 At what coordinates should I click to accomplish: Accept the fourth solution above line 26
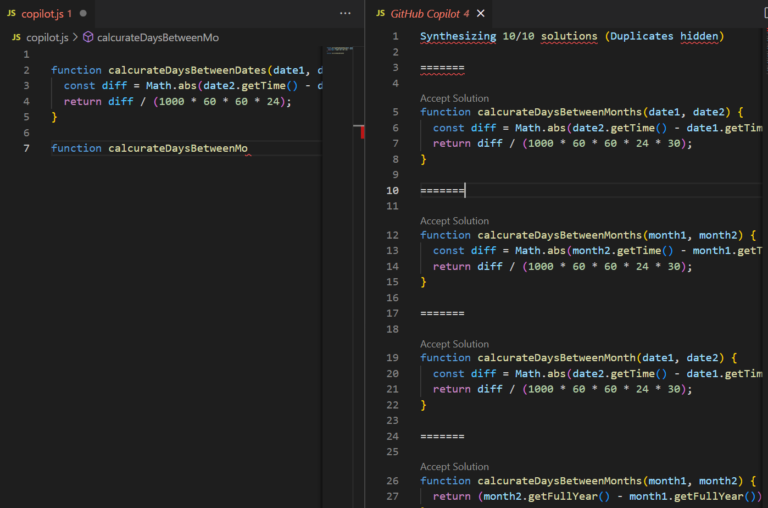pyautogui.click(x=454, y=467)
